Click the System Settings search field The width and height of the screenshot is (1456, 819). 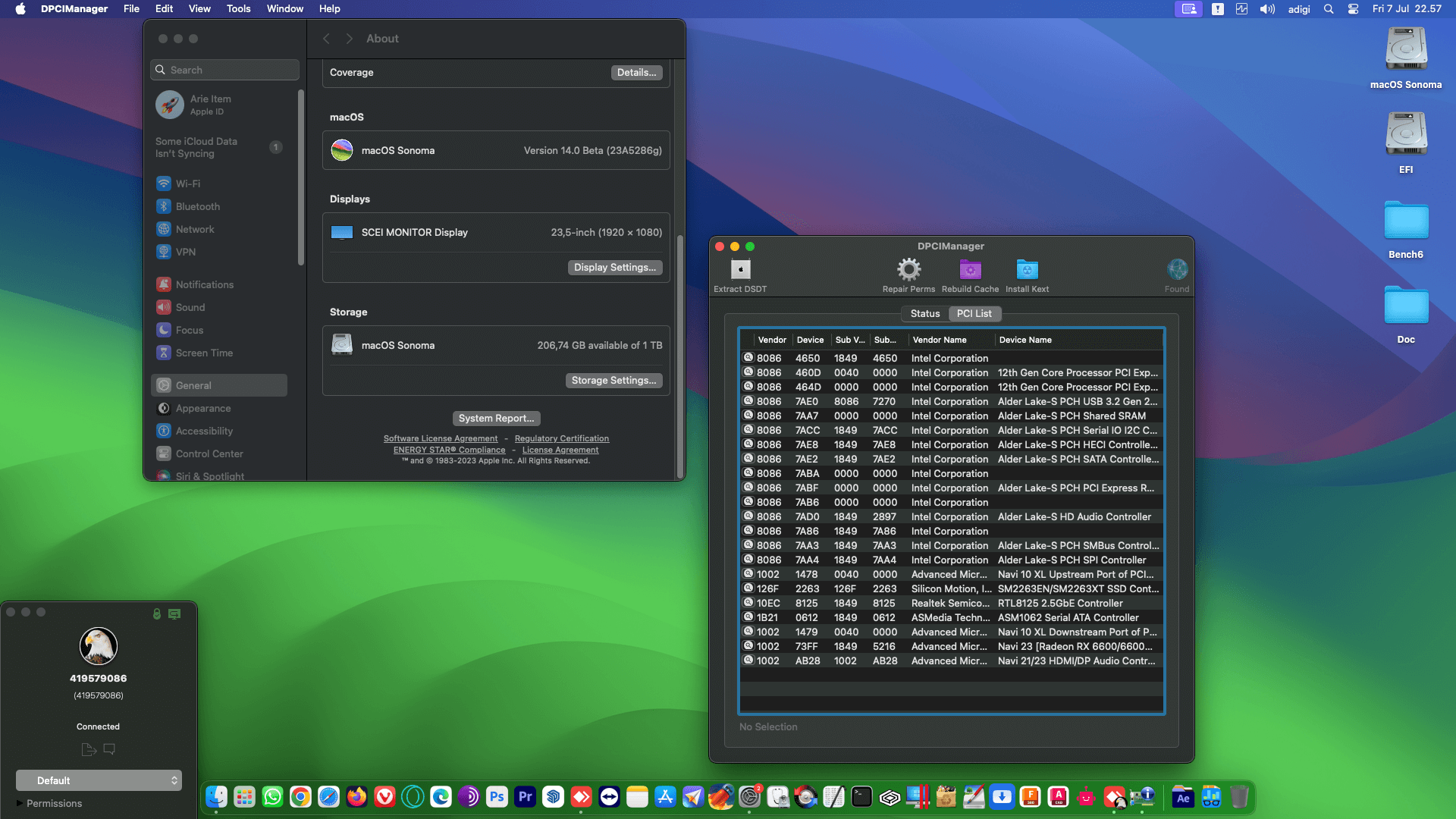[x=225, y=70]
